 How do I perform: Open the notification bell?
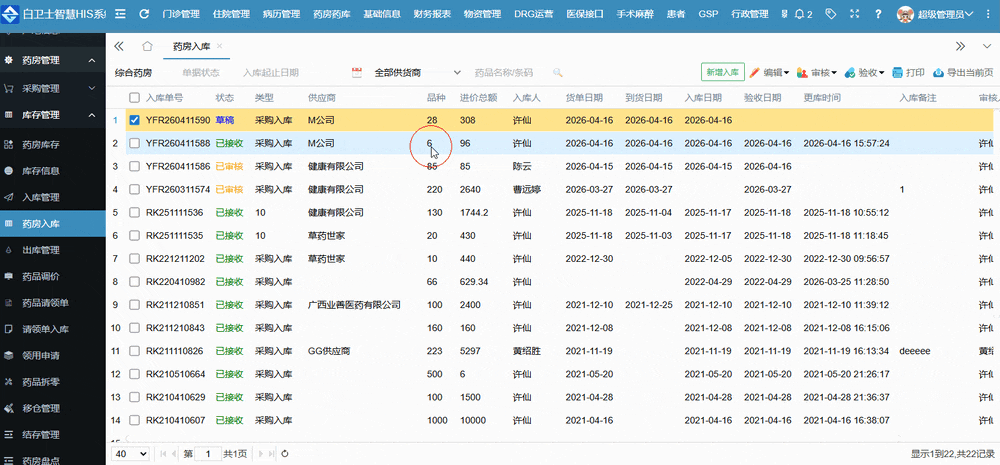pyautogui.click(x=801, y=15)
